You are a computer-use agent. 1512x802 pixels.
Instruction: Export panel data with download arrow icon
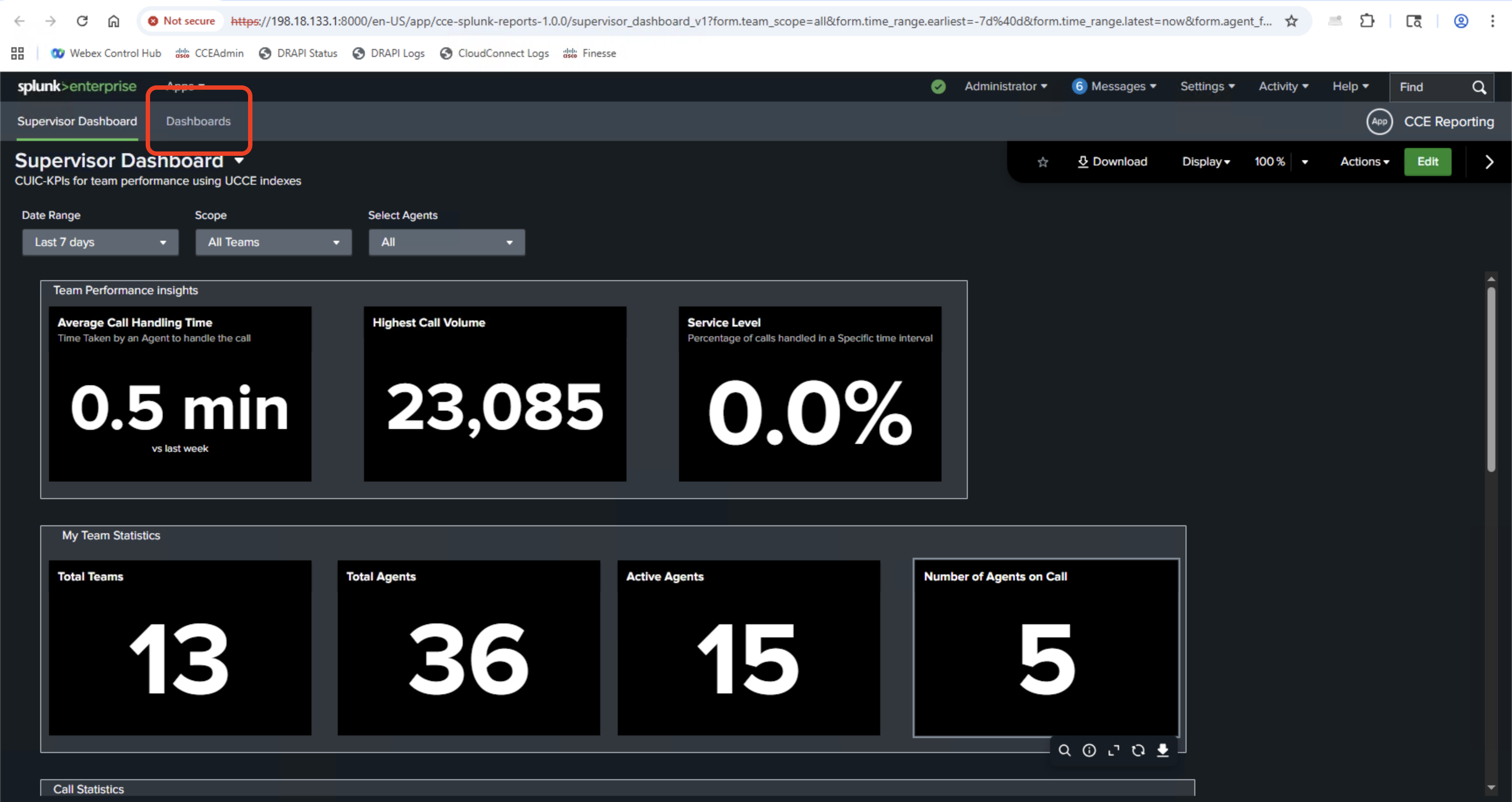pos(1163,750)
